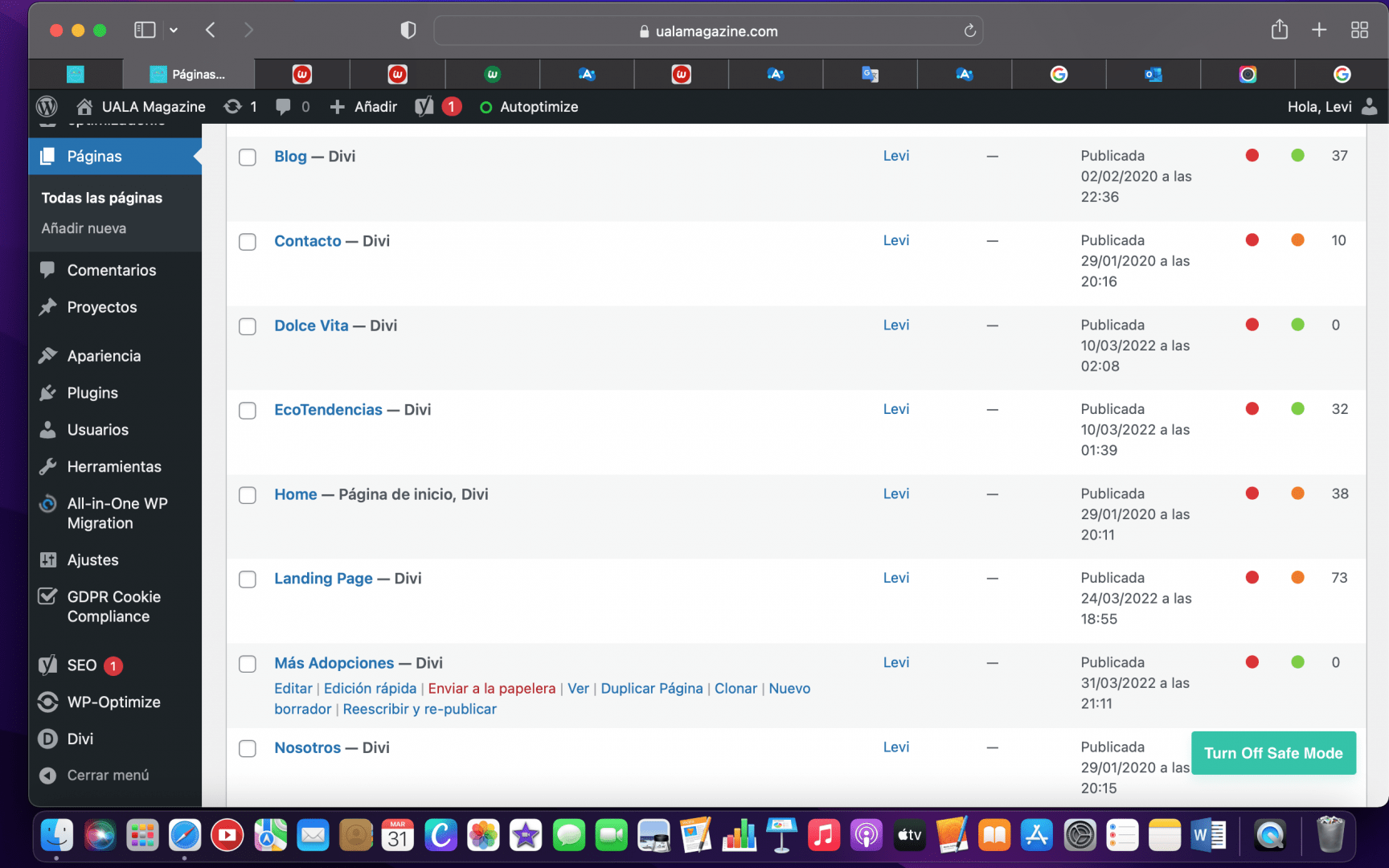This screenshot has width=1389, height=868.
Task: Check the Más Adopciones page checkbox
Action: 248,664
